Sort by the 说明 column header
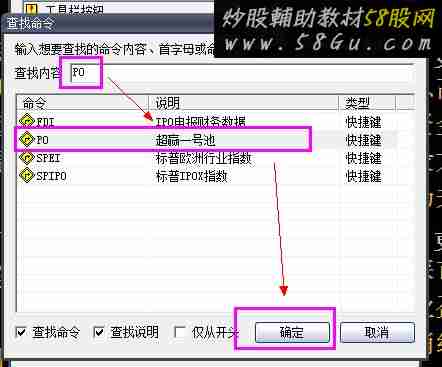442x367 pixels. coord(243,103)
